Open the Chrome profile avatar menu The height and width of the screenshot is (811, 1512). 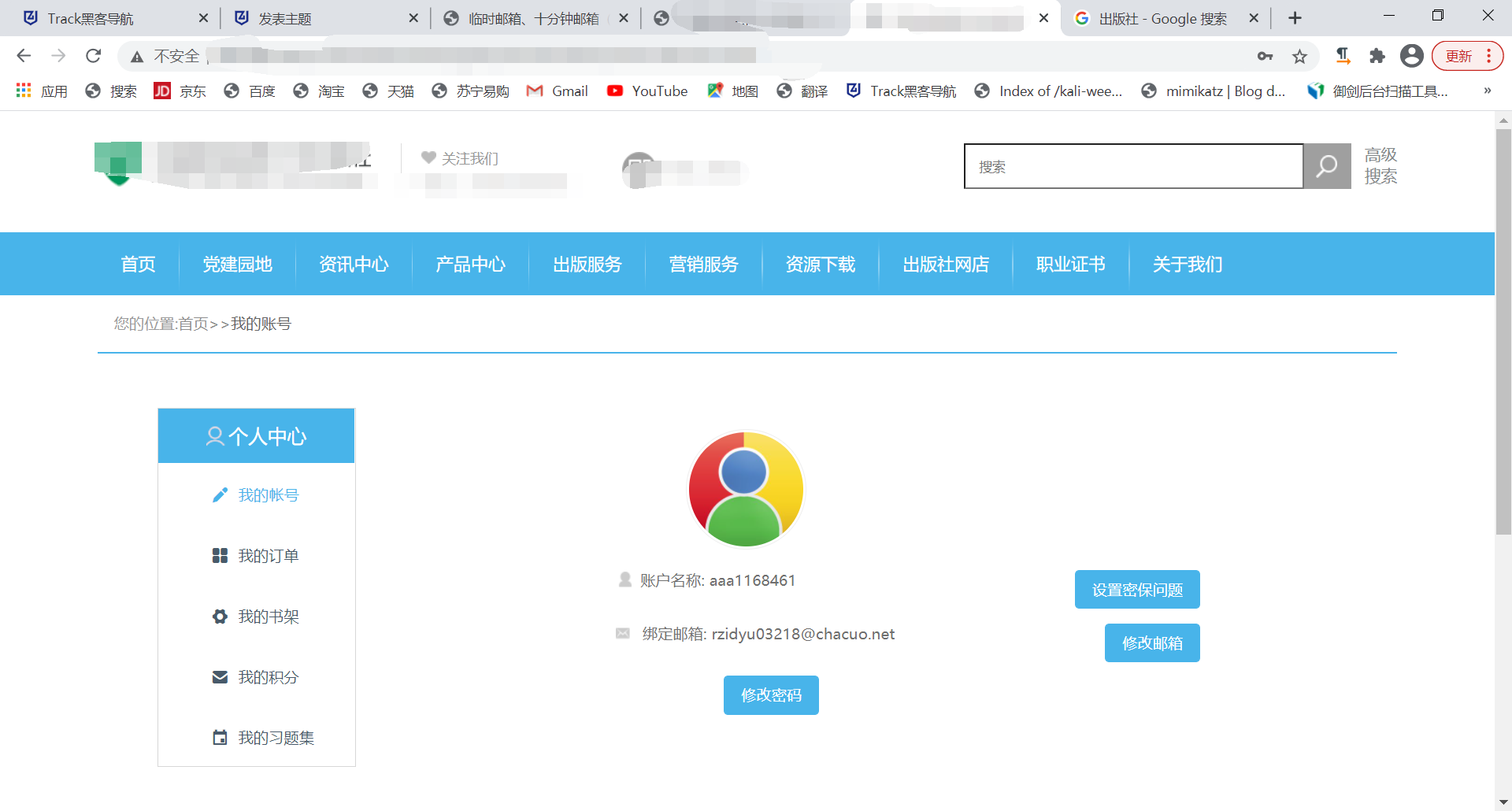[1411, 56]
